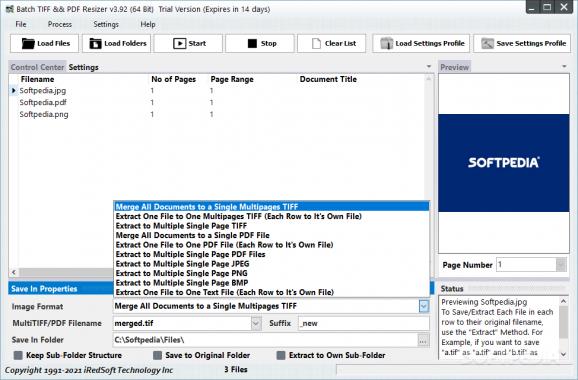
Task: Click the Load Folders button label
Action: point(125,43)
